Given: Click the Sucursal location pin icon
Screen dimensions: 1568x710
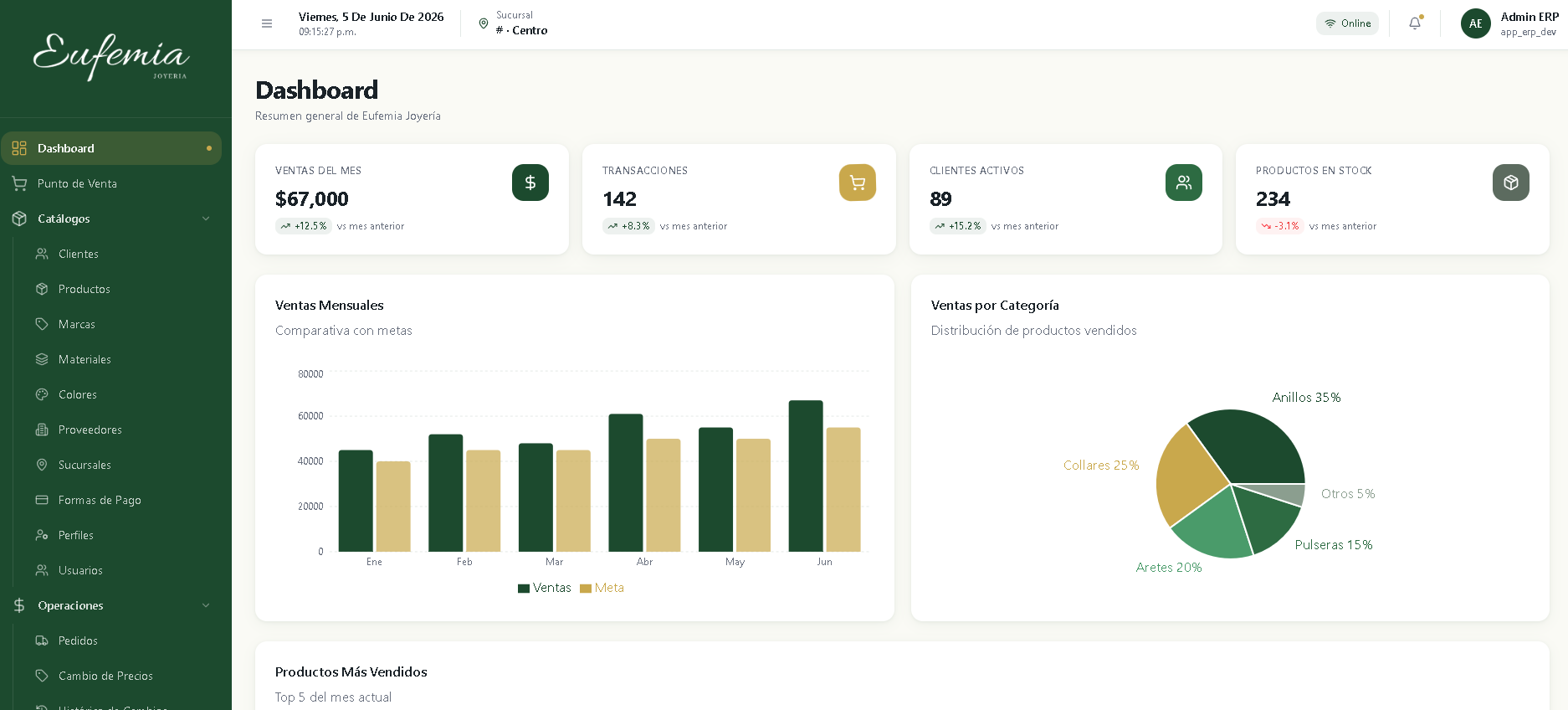Looking at the screenshot, I should tap(484, 23).
